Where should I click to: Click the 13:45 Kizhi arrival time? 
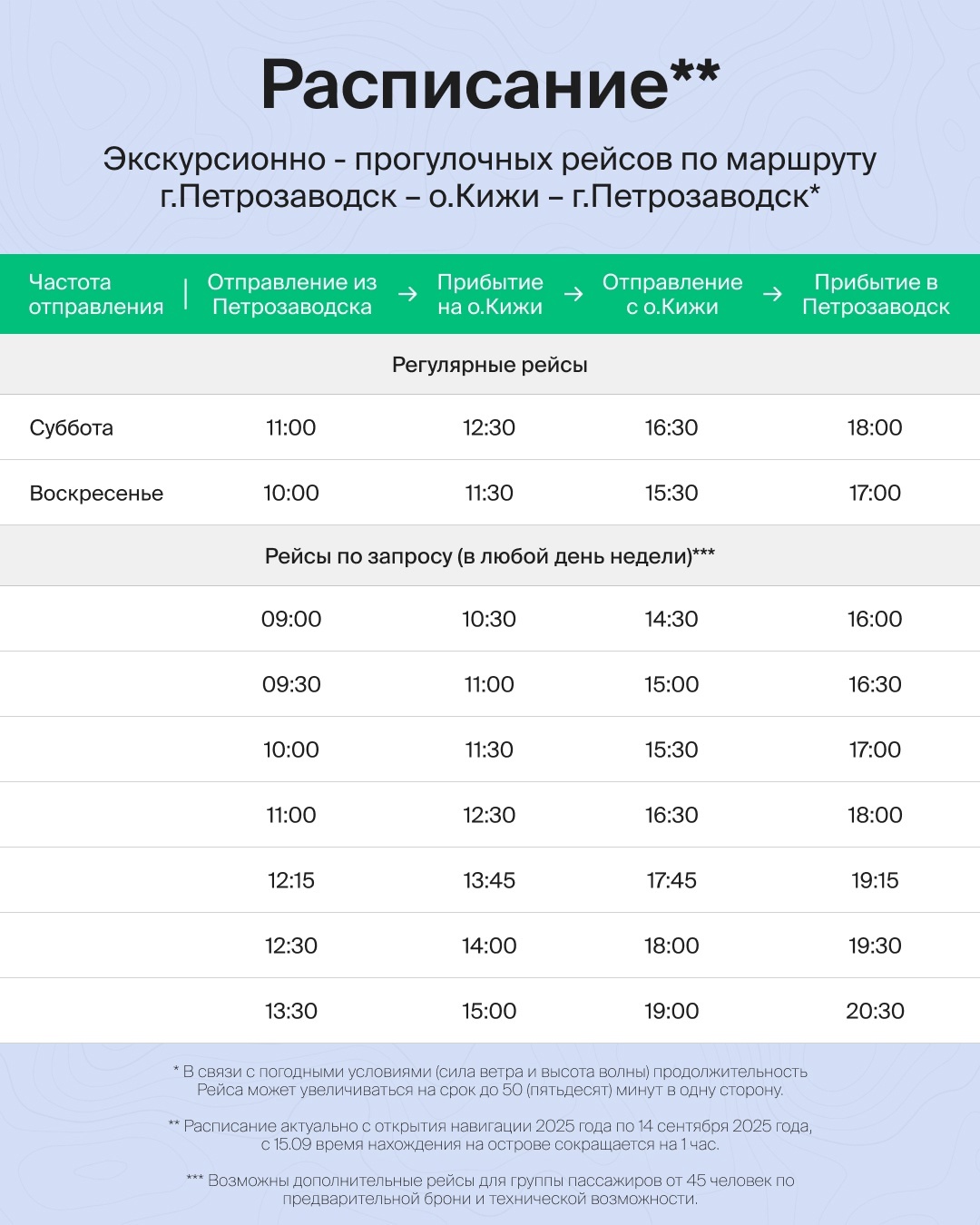click(x=489, y=880)
